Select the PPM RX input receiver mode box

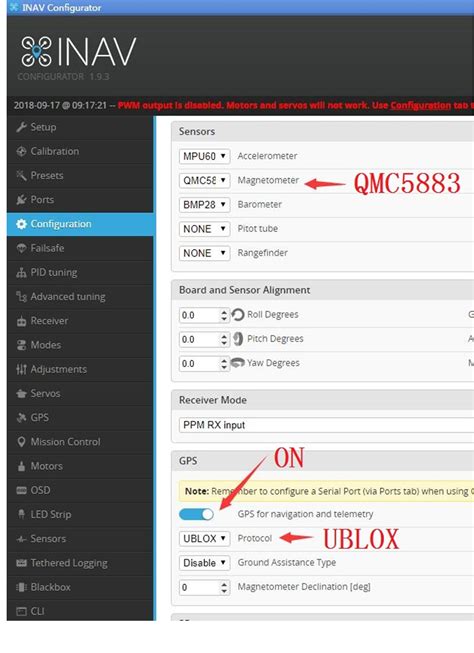(x=326, y=425)
